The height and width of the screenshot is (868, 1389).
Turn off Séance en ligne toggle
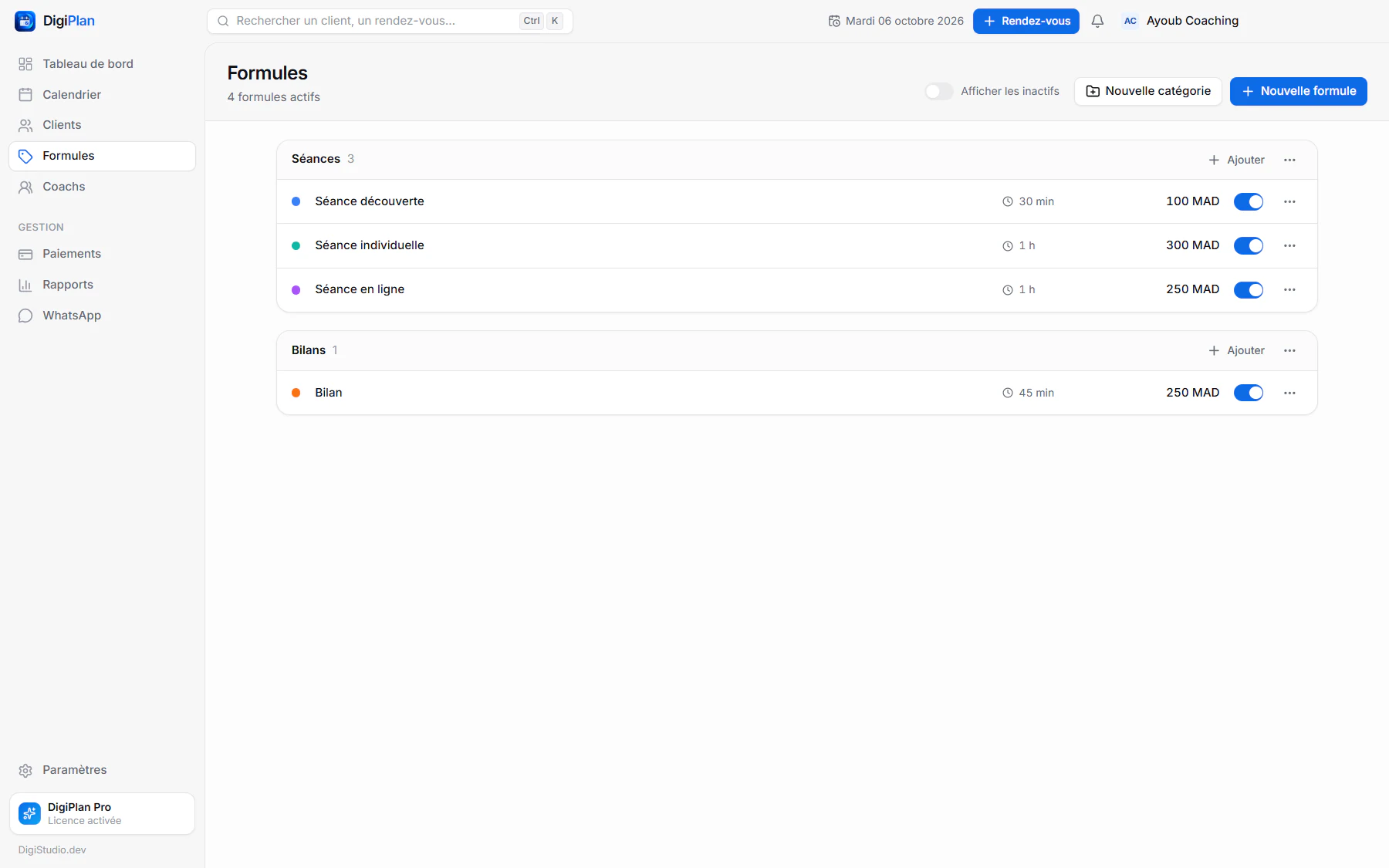pyautogui.click(x=1249, y=289)
